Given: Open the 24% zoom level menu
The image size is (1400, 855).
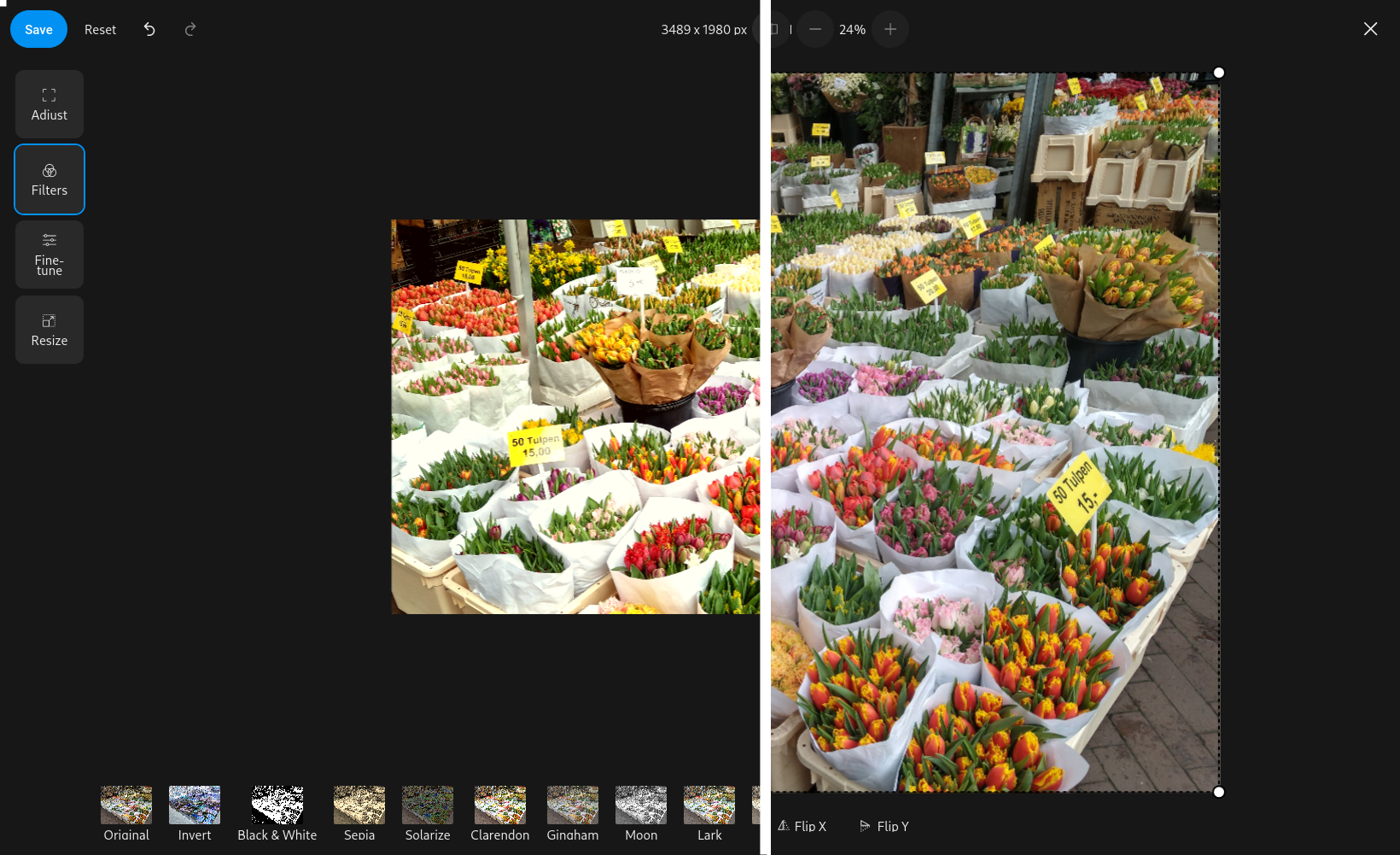Looking at the screenshot, I should coord(852,29).
